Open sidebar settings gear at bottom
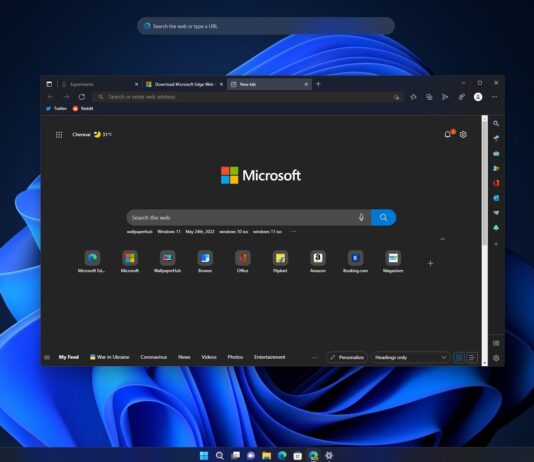The image size is (534, 462). (x=496, y=358)
